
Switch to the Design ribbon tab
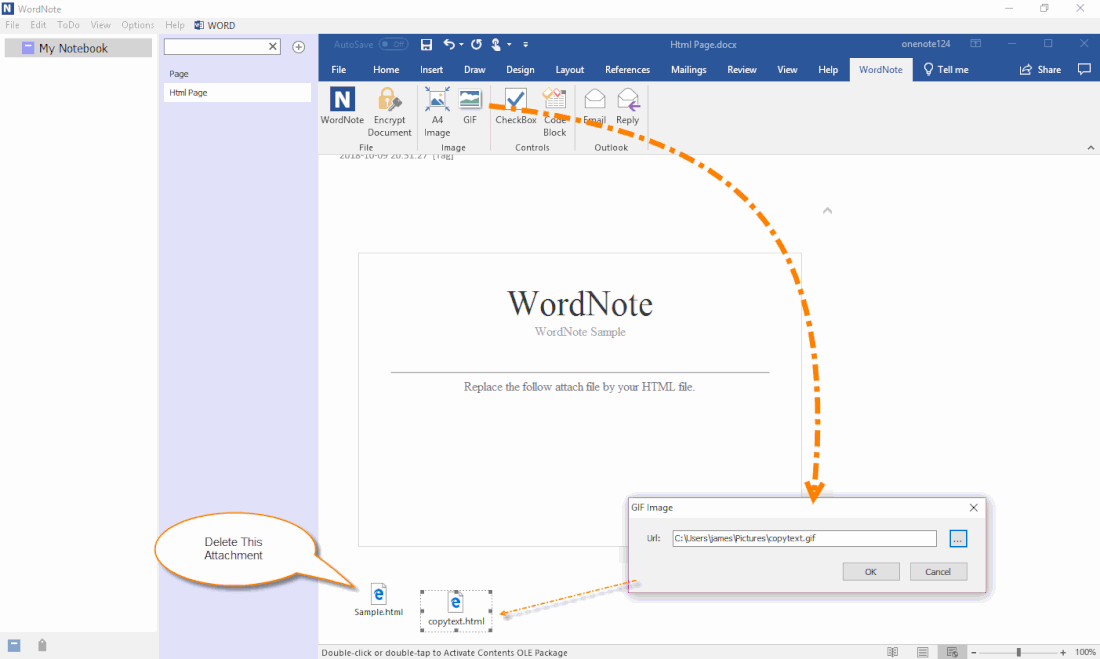[521, 69]
